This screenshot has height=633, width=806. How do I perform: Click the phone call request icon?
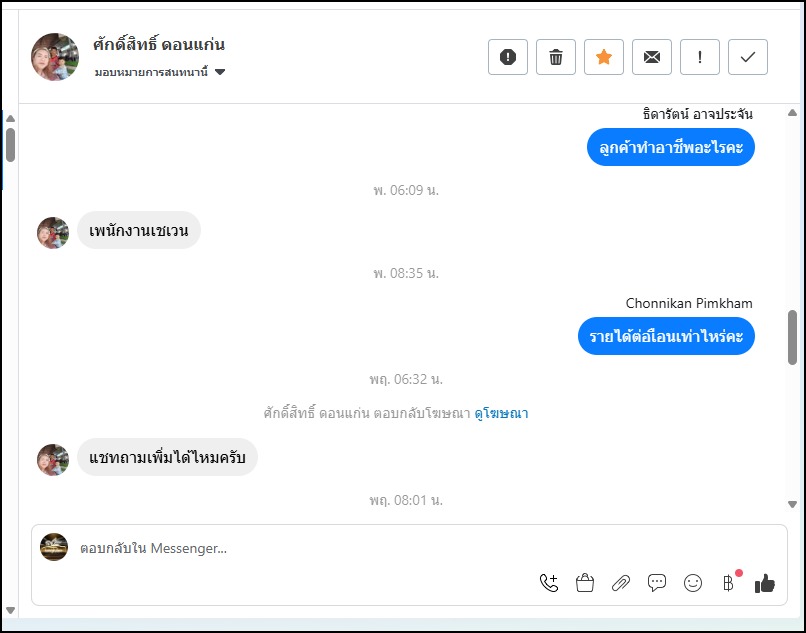point(548,582)
